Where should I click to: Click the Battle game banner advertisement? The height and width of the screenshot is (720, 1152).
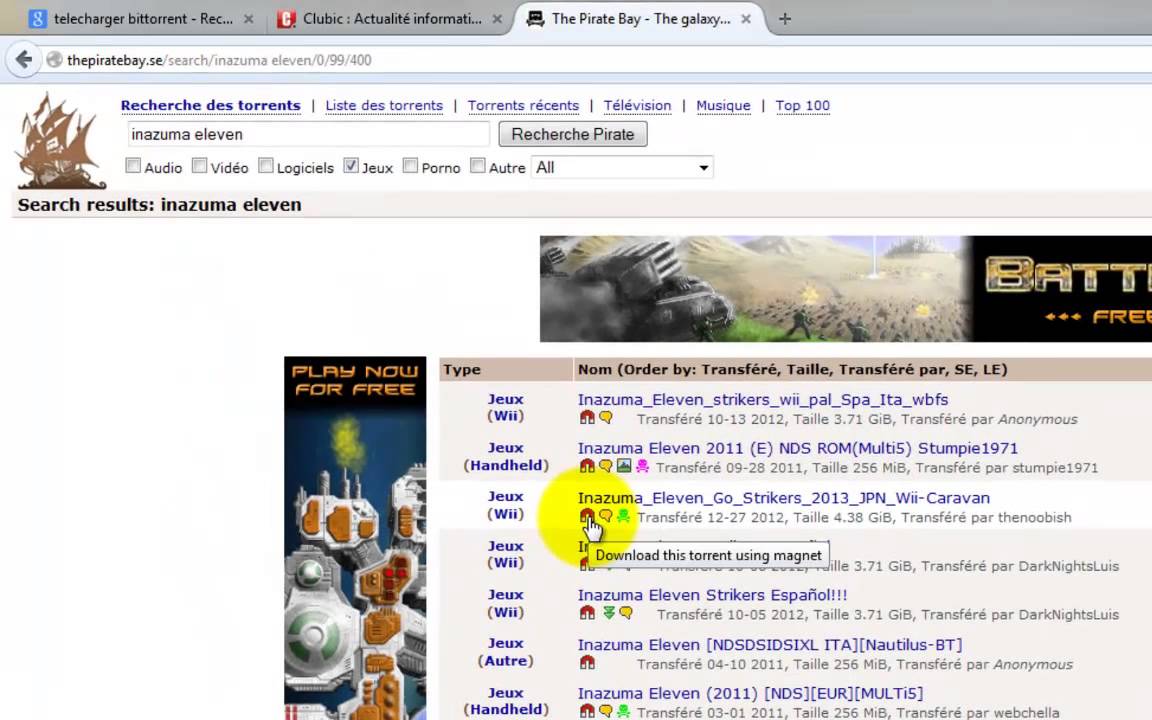pos(846,289)
